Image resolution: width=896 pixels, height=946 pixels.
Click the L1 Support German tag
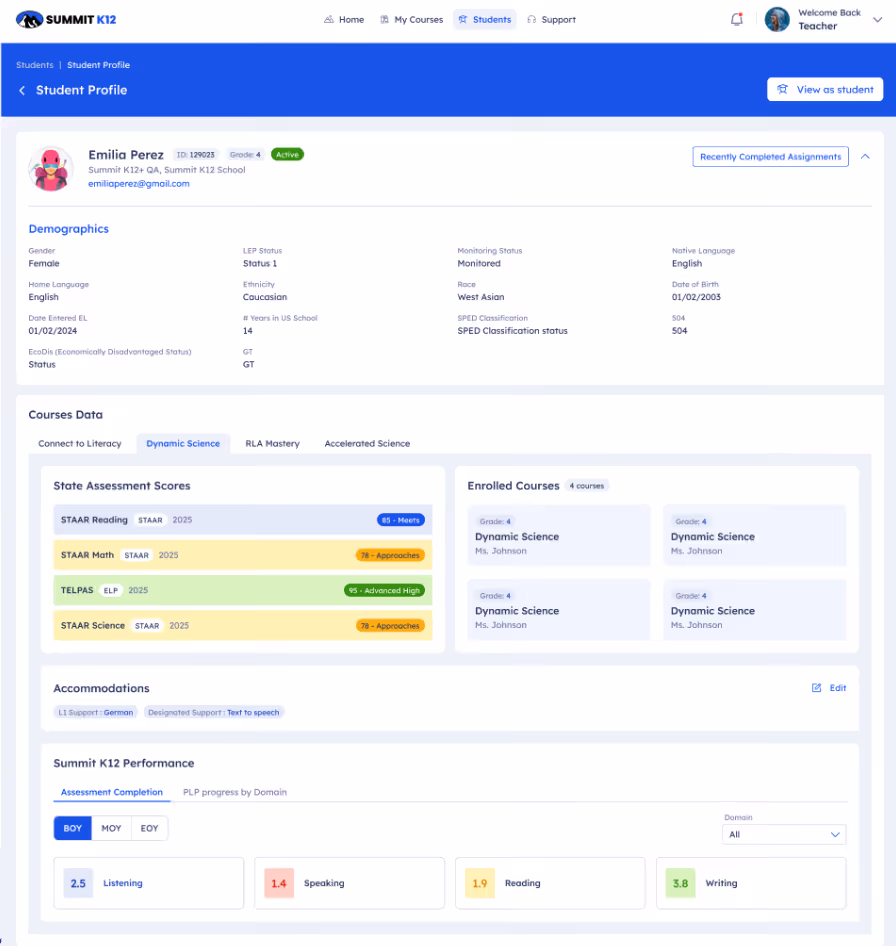(96, 713)
